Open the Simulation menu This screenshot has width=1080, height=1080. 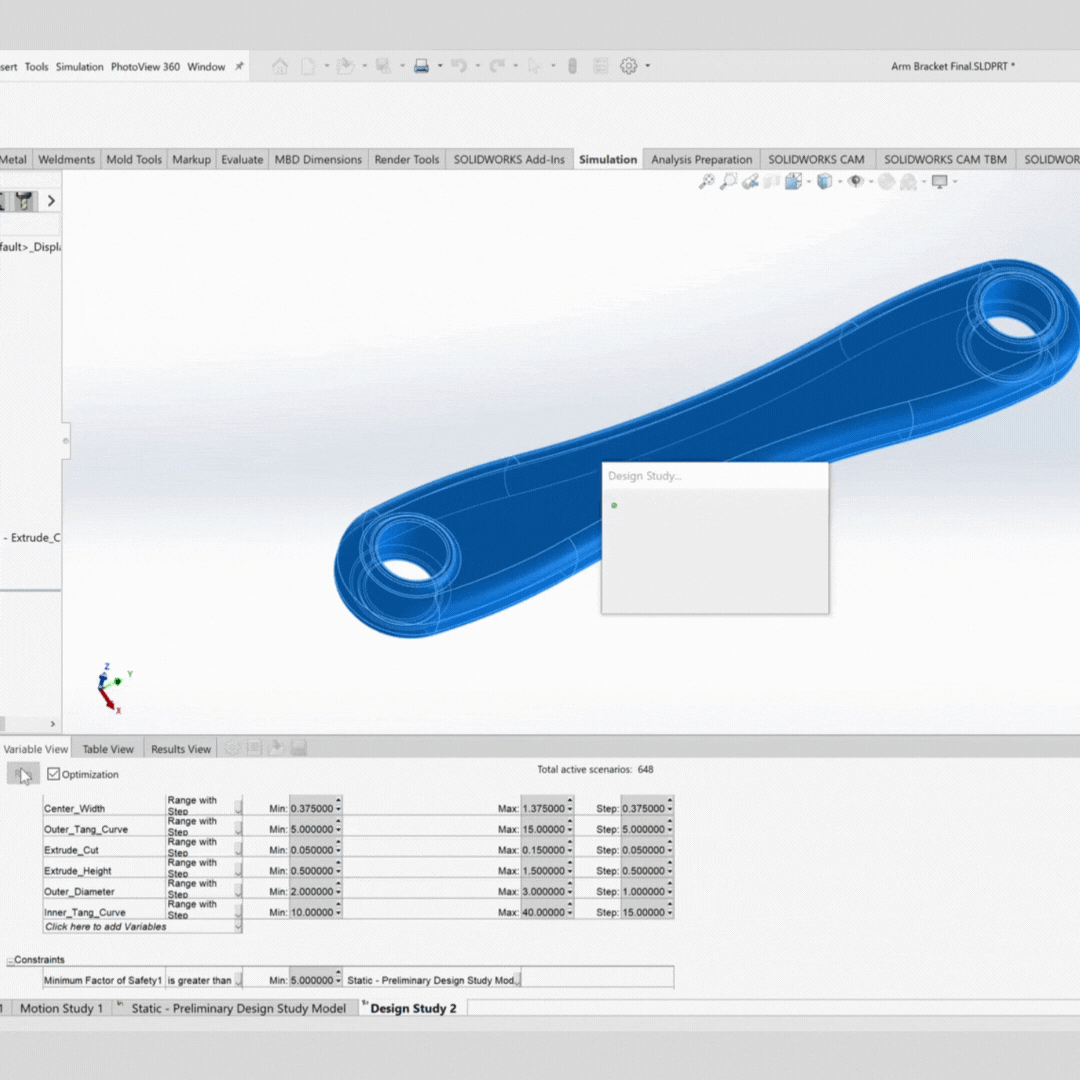(x=79, y=67)
